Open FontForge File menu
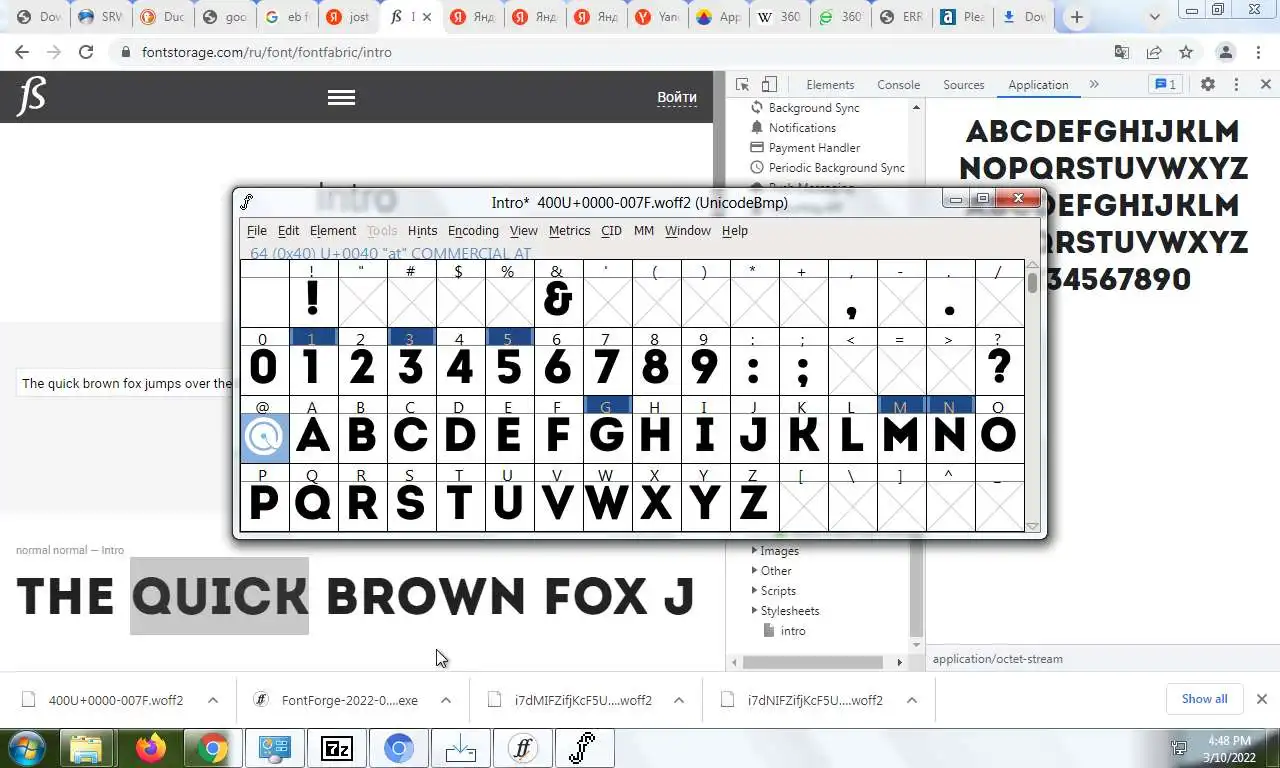Screen dimensions: 1280x768 point(257,231)
